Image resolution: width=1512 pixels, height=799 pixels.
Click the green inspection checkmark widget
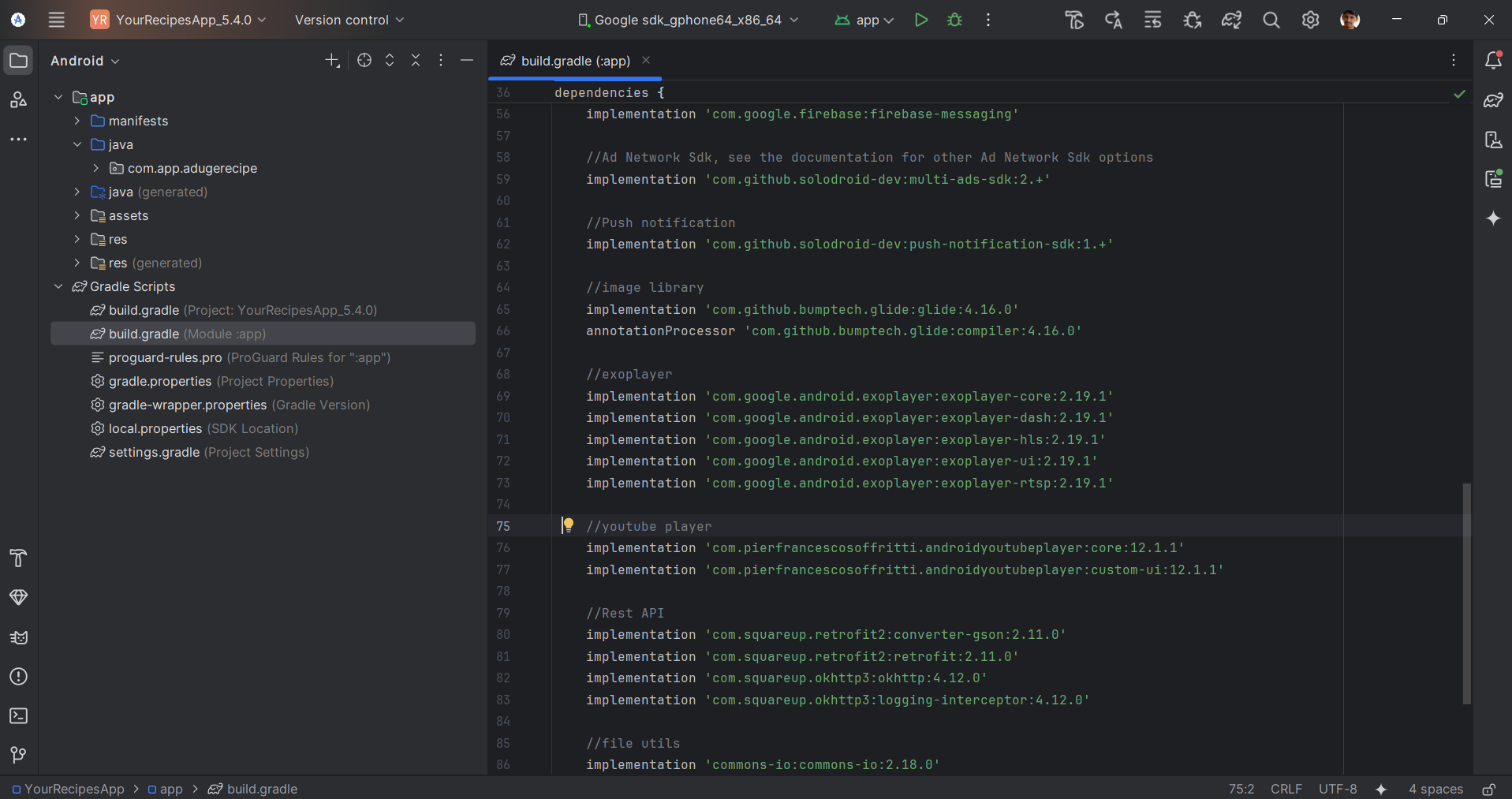click(x=1459, y=94)
